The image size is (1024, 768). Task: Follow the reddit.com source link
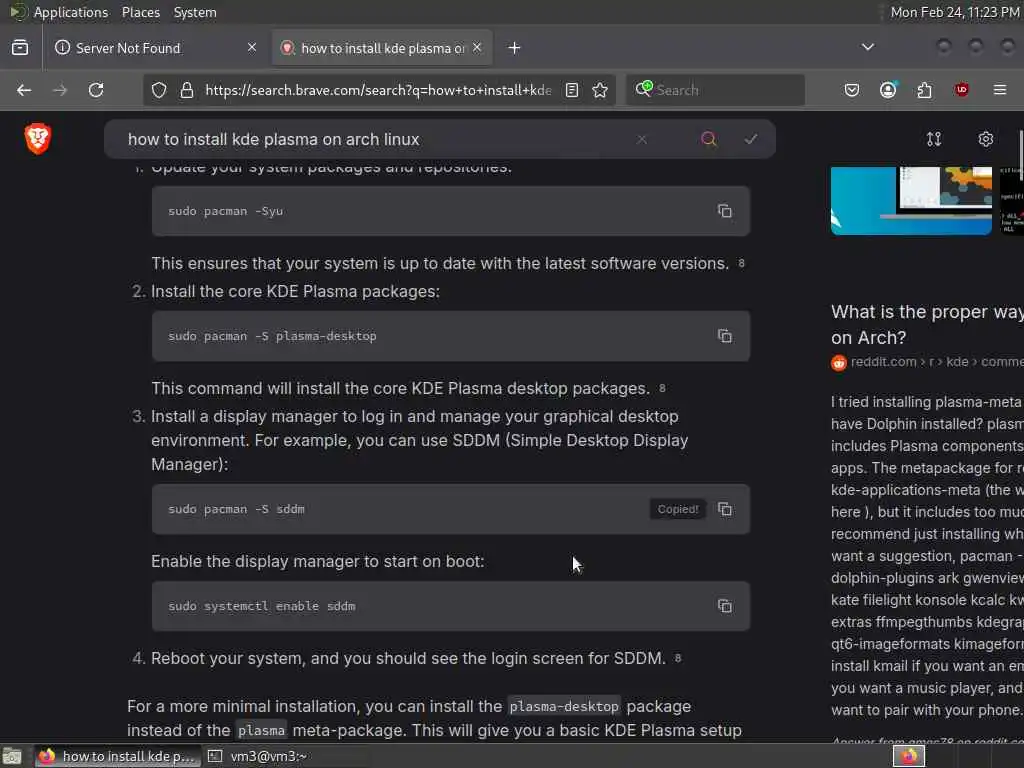(927, 362)
